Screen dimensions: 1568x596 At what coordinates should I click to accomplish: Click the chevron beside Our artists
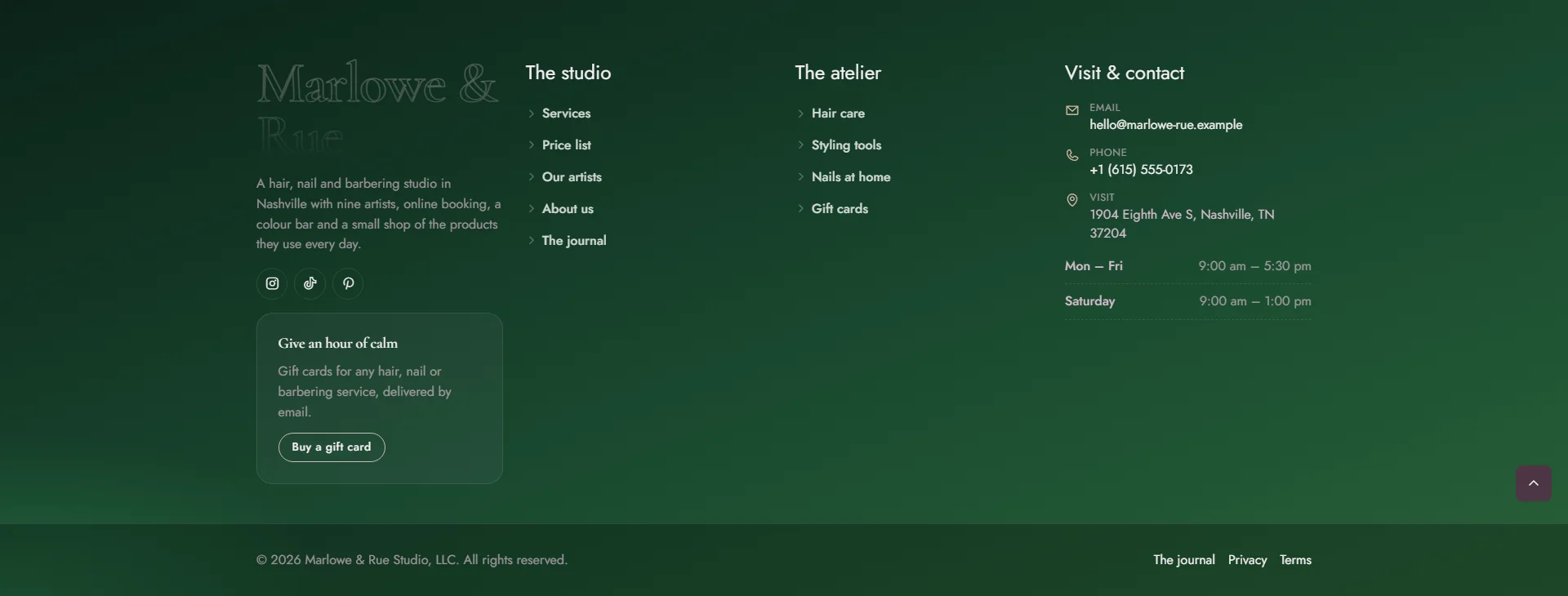[x=531, y=177]
